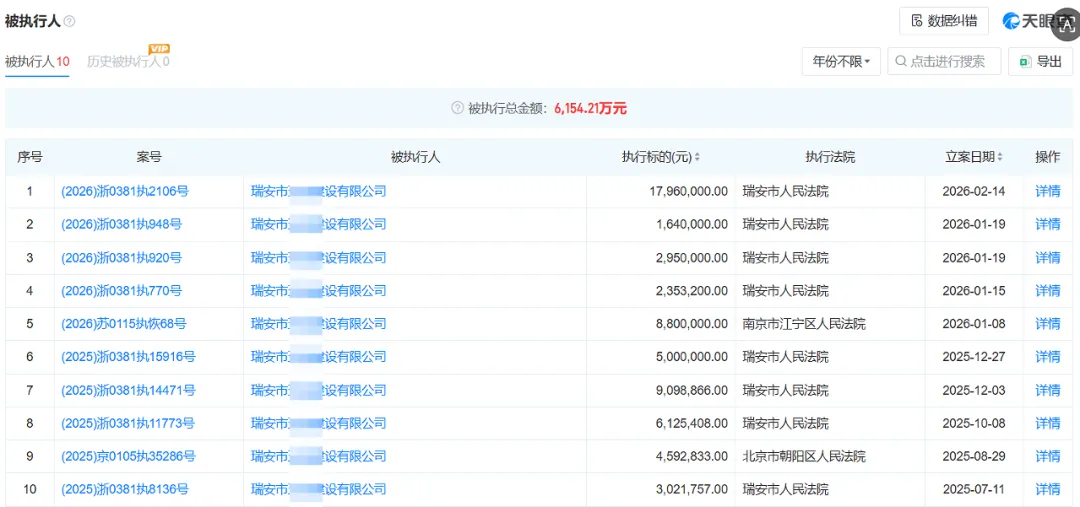Open case (2026)浙0381执2106号
Image resolution: width=1080 pixels, height=507 pixels.
[125, 192]
